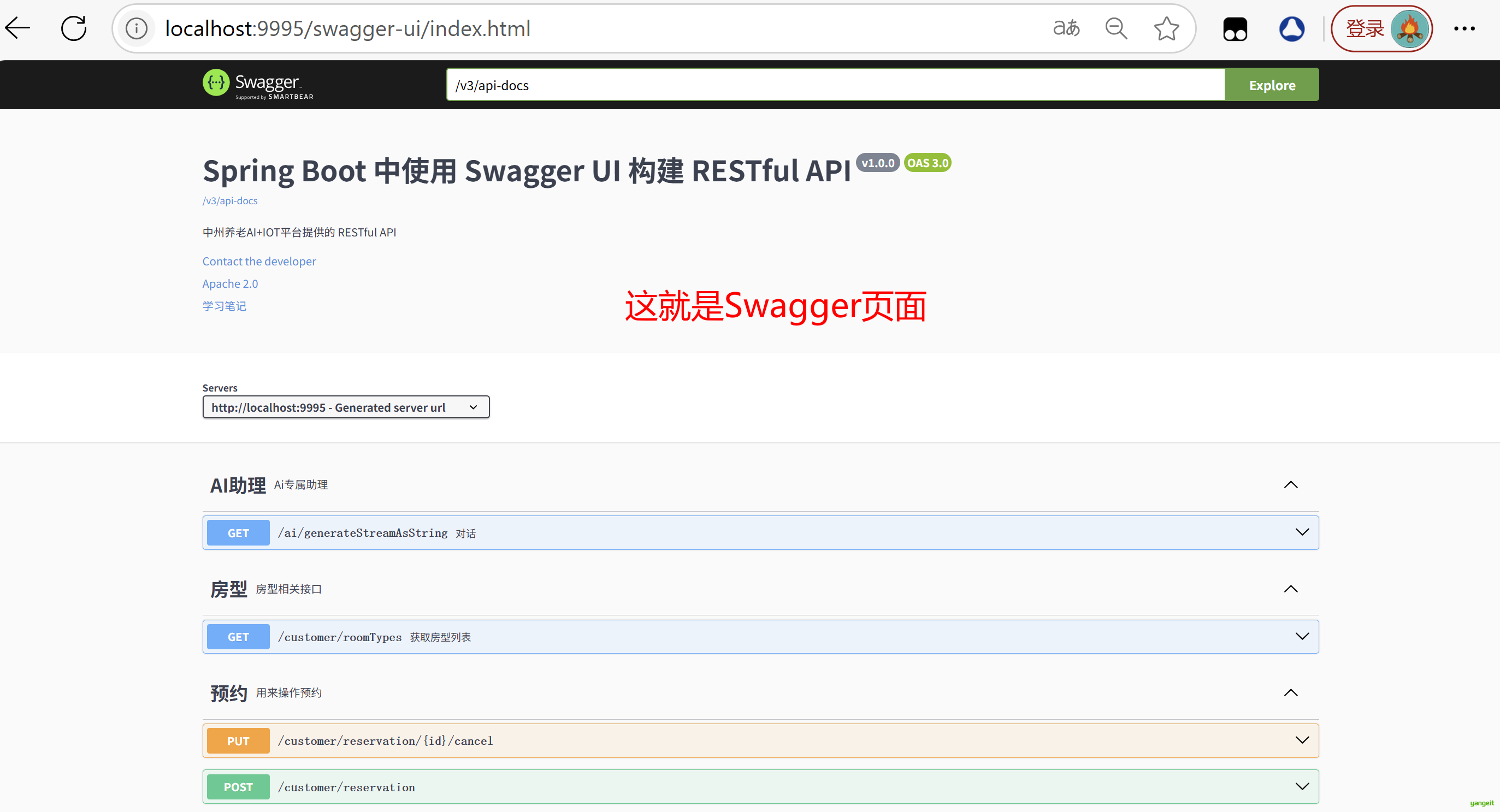Click the Explore button
The image size is (1500, 812).
(1272, 85)
